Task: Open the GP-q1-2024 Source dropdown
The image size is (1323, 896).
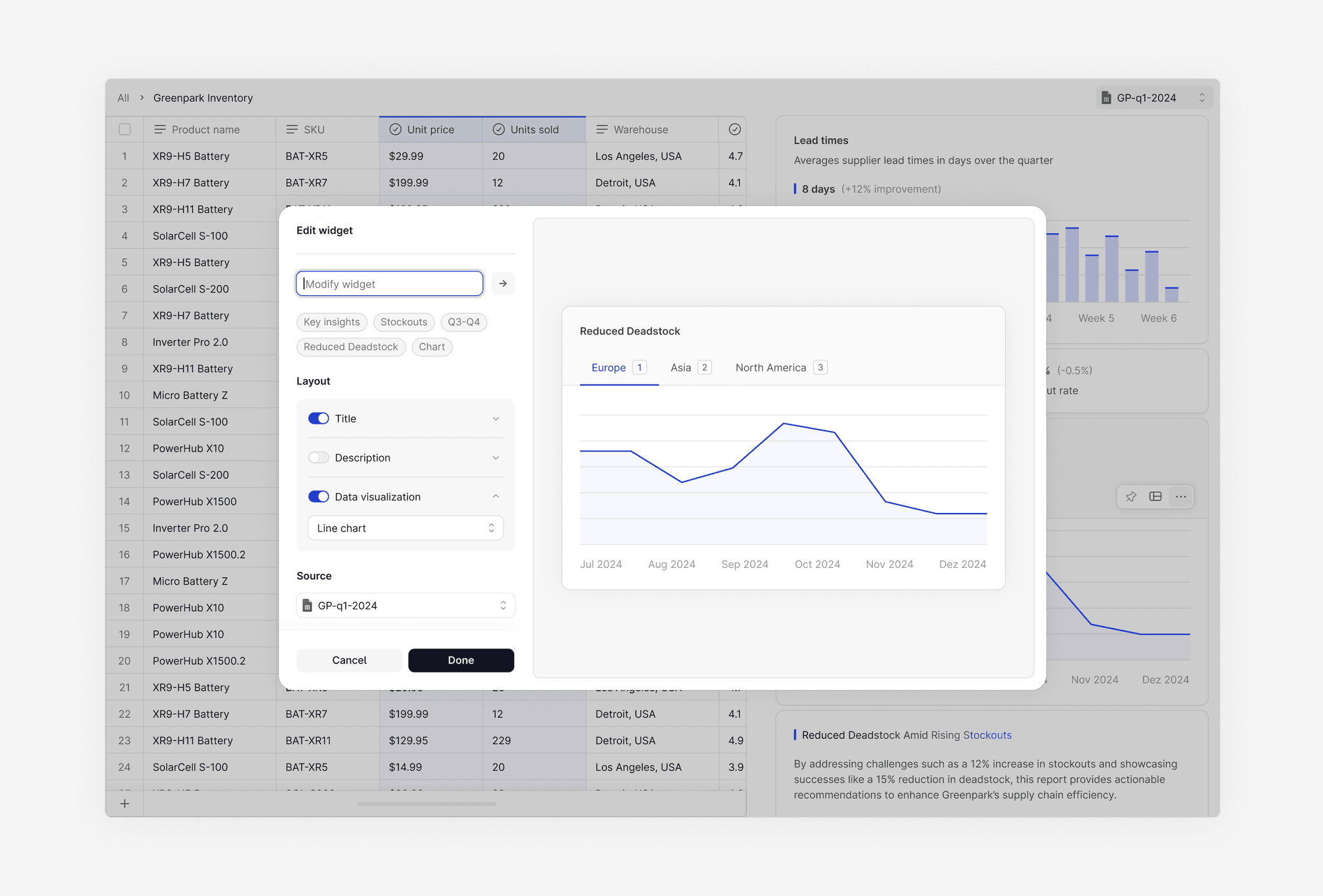Action: coord(405,605)
